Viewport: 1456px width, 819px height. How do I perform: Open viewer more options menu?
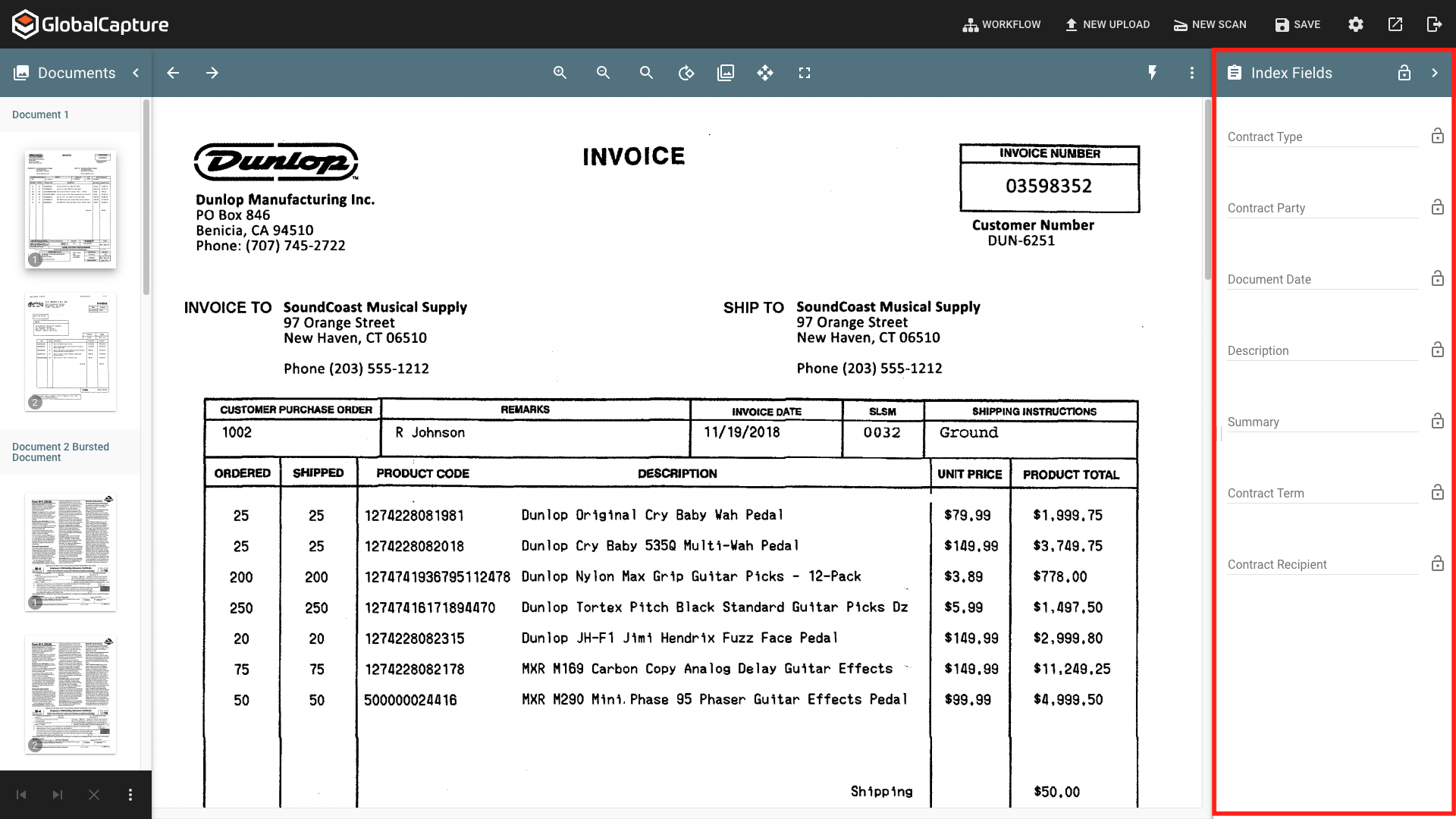[x=1192, y=73]
